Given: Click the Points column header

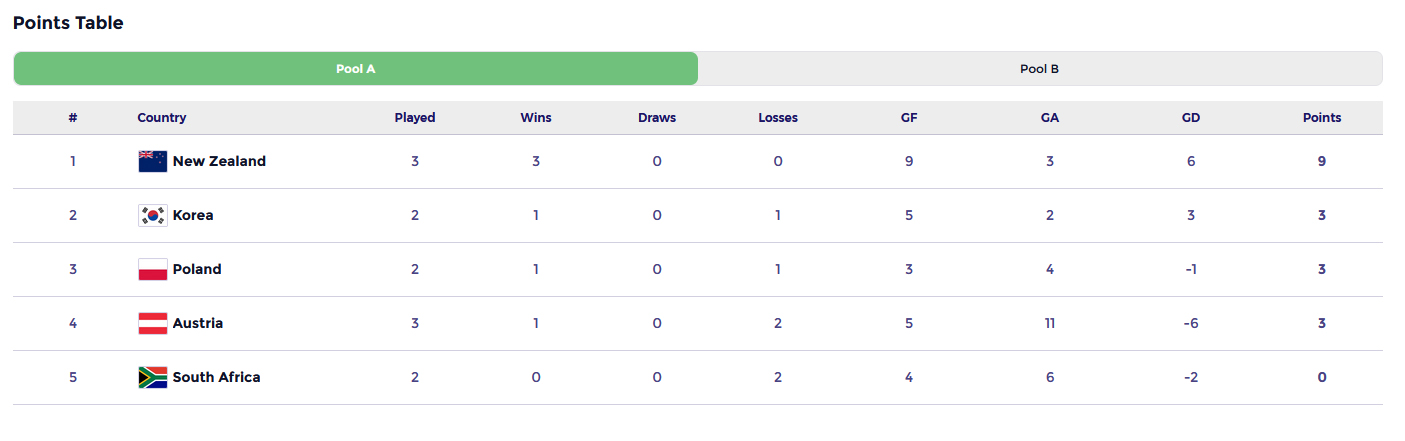Looking at the screenshot, I should click(1322, 117).
